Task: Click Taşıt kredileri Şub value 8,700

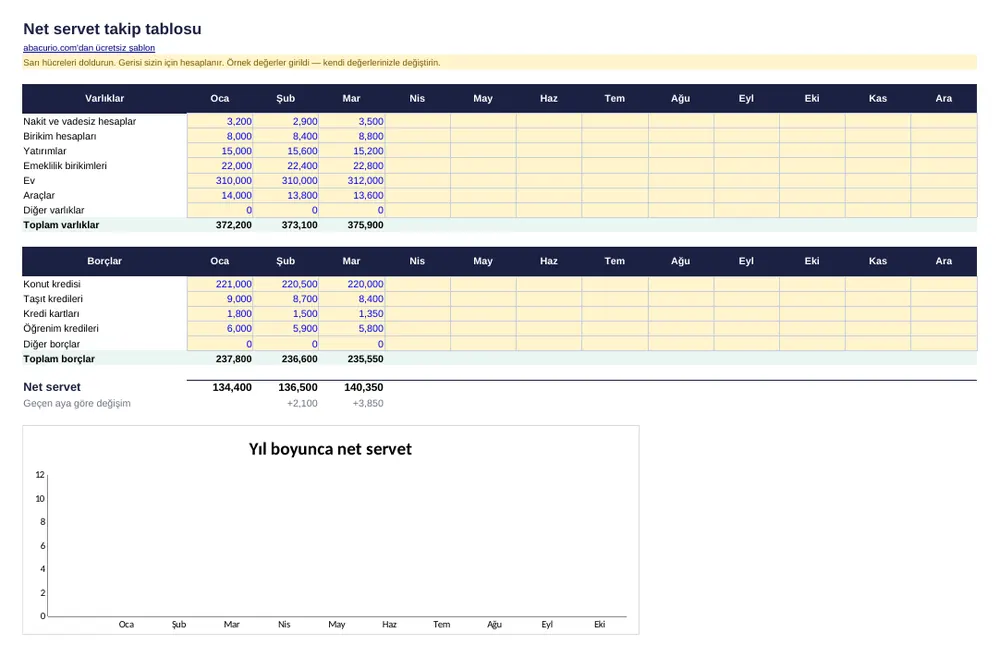Action: coord(286,299)
